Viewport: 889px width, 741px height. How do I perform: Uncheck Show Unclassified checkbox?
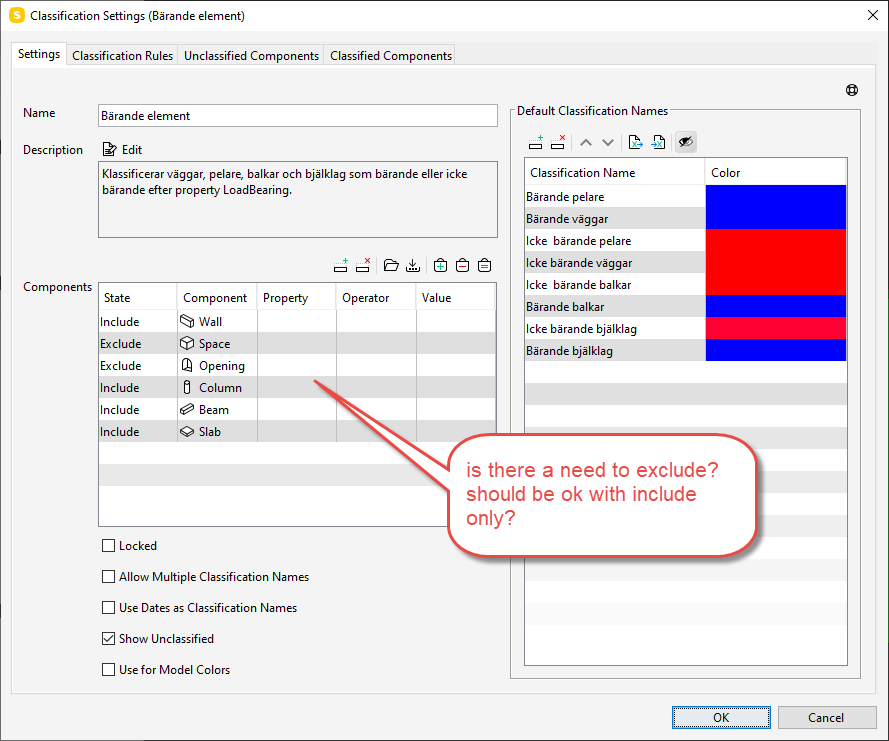coord(108,638)
